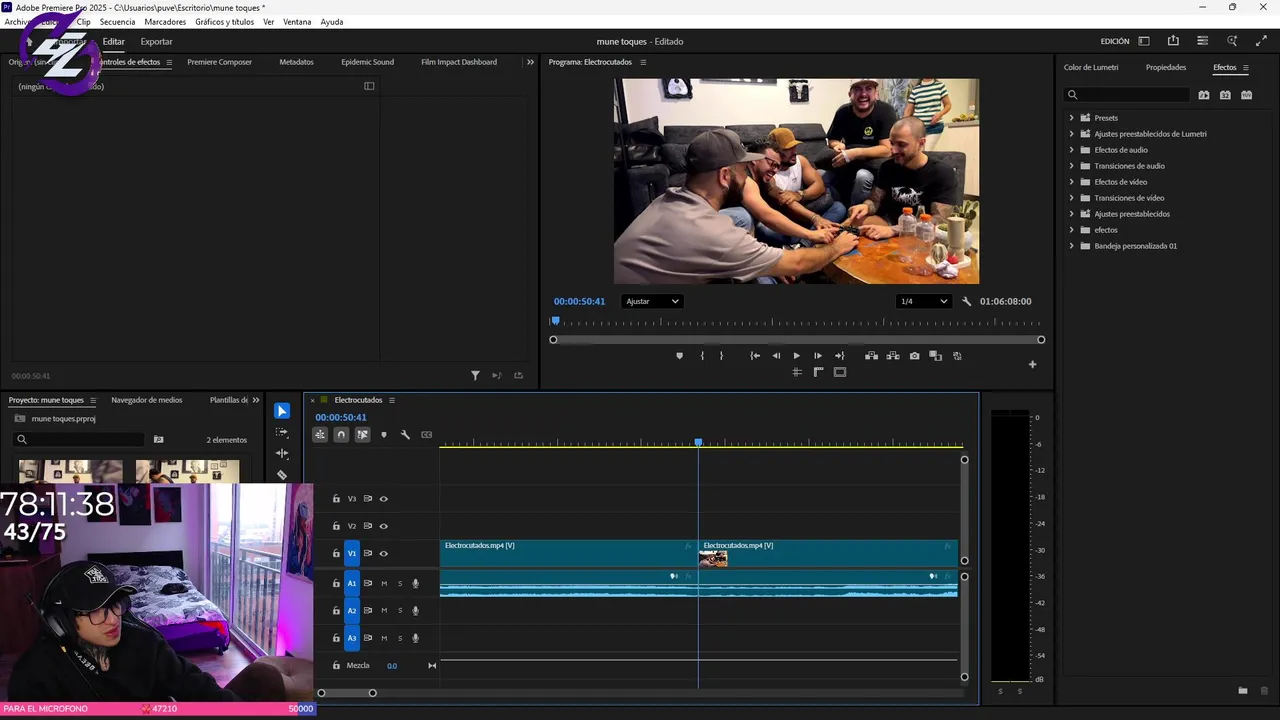This screenshot has width=1280, height=720.
Task: Mark Out point in Program monitor
Action: click(x=721, y=356)
